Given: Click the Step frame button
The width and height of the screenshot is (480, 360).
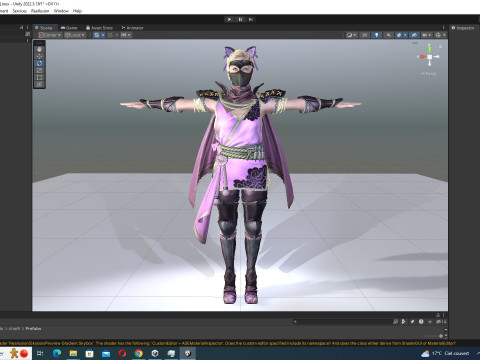Looking at the screenshot, I should click(x=251, y=19).
